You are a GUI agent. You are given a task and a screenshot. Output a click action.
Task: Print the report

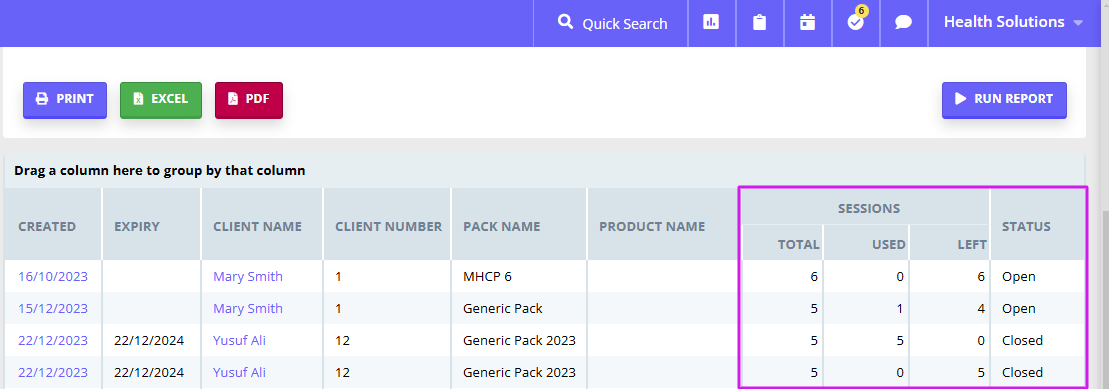65,100
